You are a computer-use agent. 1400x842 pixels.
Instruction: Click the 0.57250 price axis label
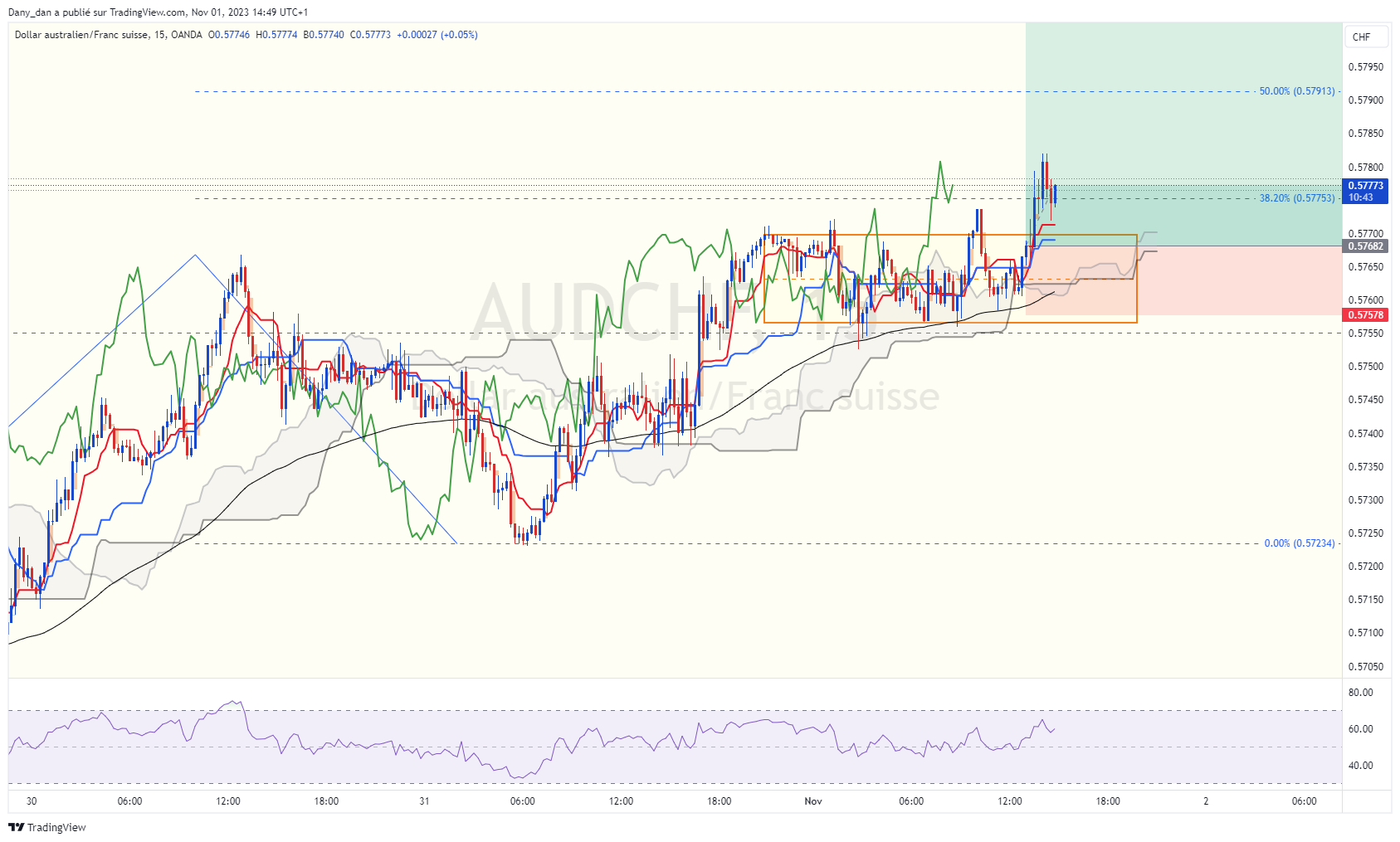point(1366,533)
